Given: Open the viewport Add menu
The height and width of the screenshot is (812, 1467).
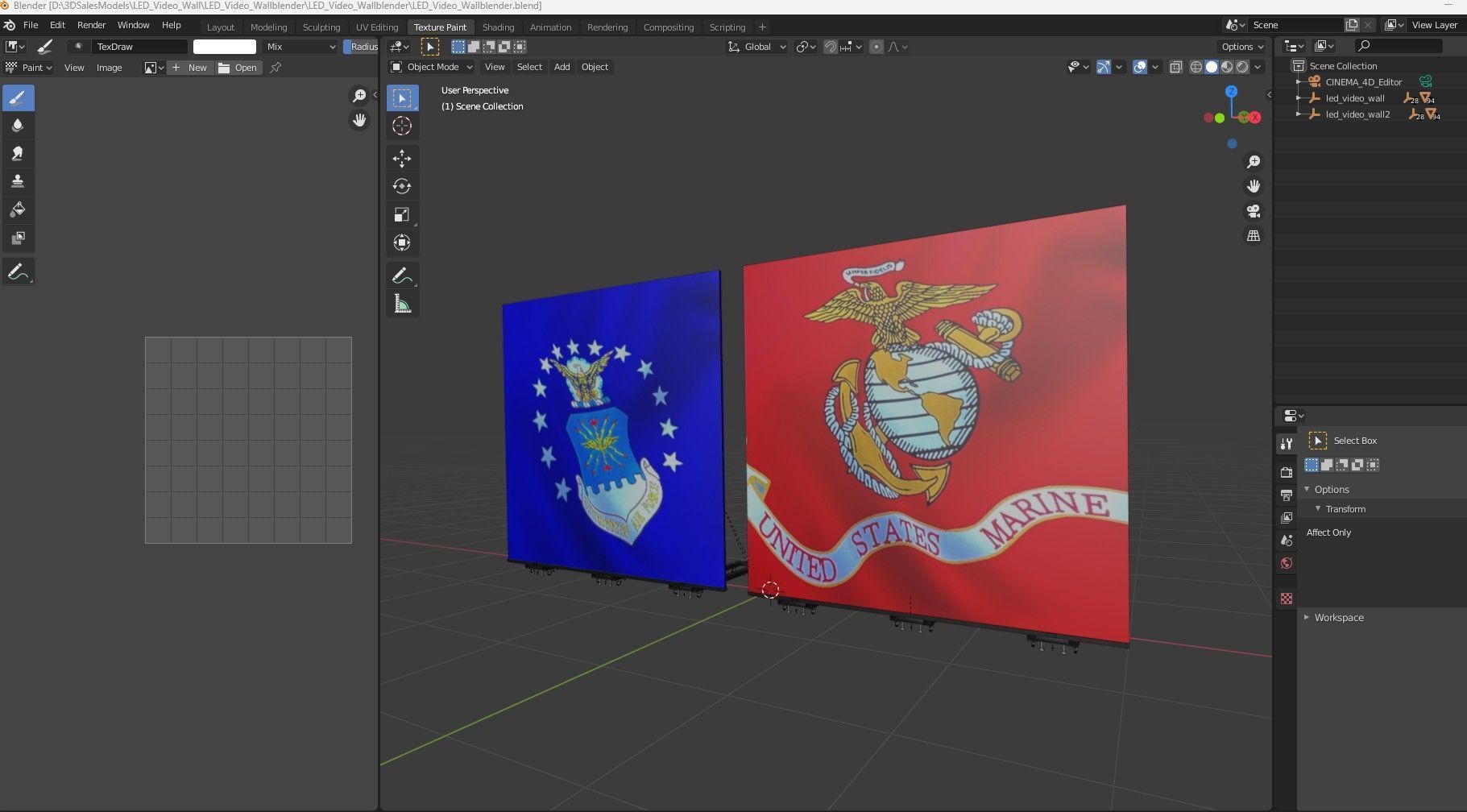Looking at the screenshot, I should click(562, 67).
